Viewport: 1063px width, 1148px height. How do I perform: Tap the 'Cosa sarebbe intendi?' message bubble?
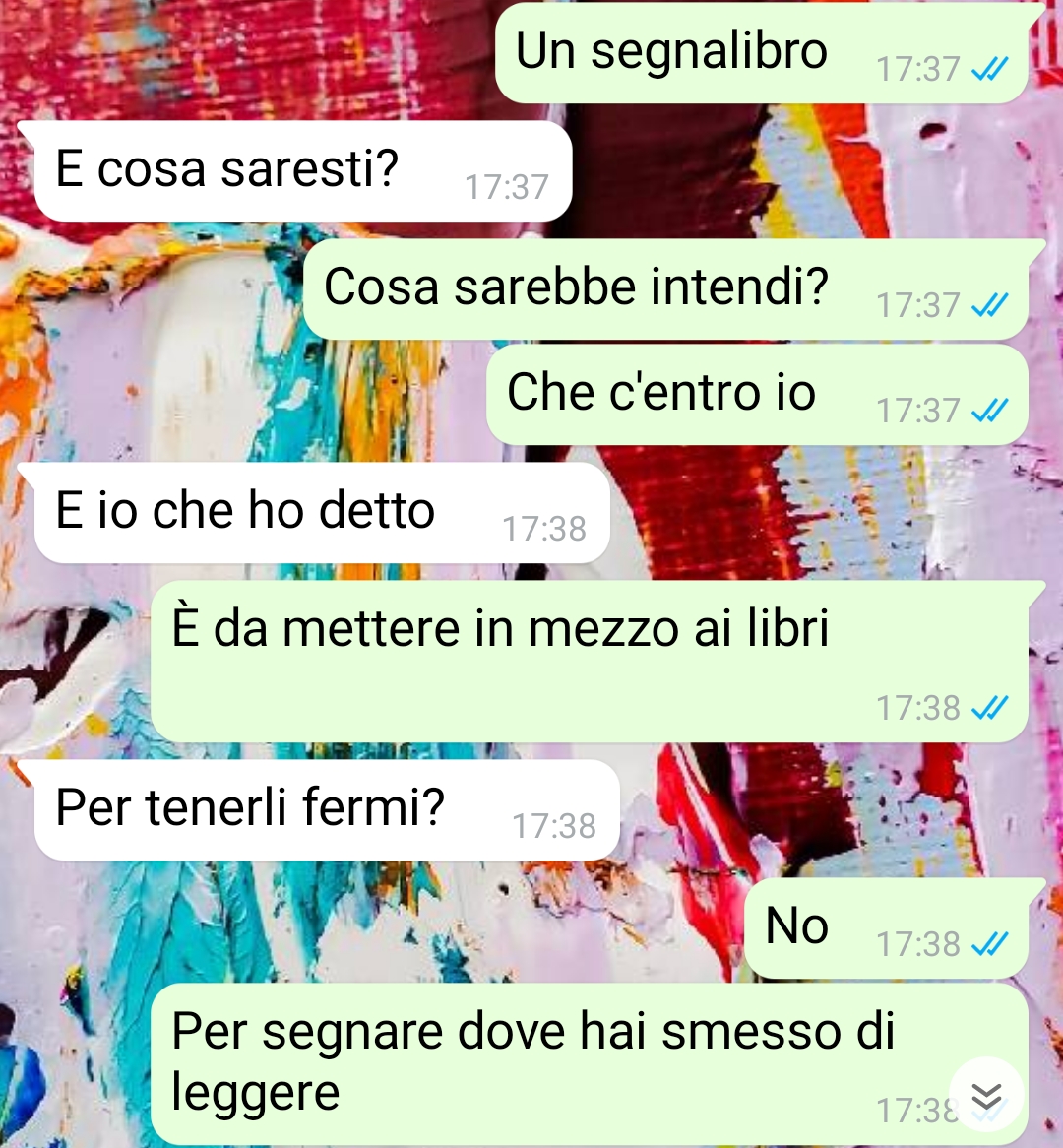[x=665, y=288]
